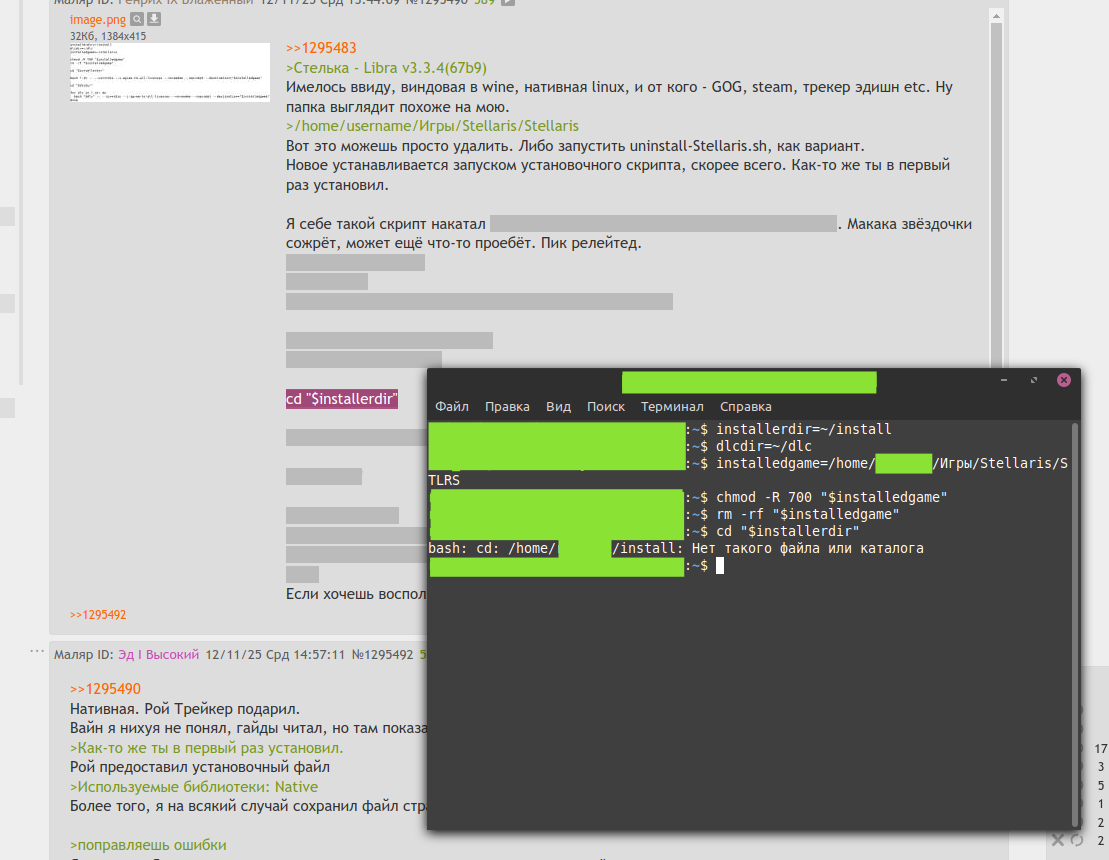Follow reply link >>1295483

[321, 48]
